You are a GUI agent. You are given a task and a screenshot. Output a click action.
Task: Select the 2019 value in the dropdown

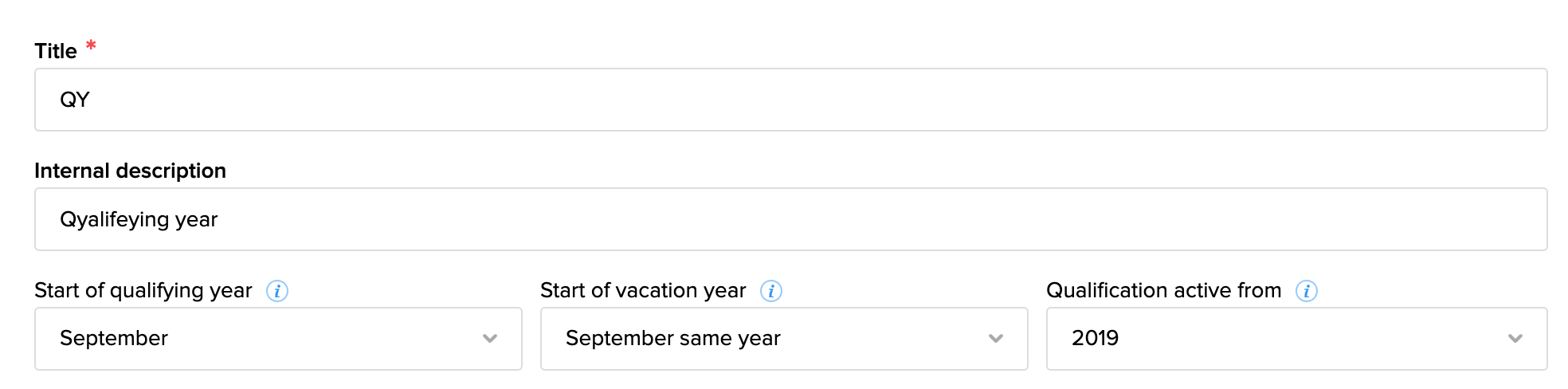pos(1095,338)
